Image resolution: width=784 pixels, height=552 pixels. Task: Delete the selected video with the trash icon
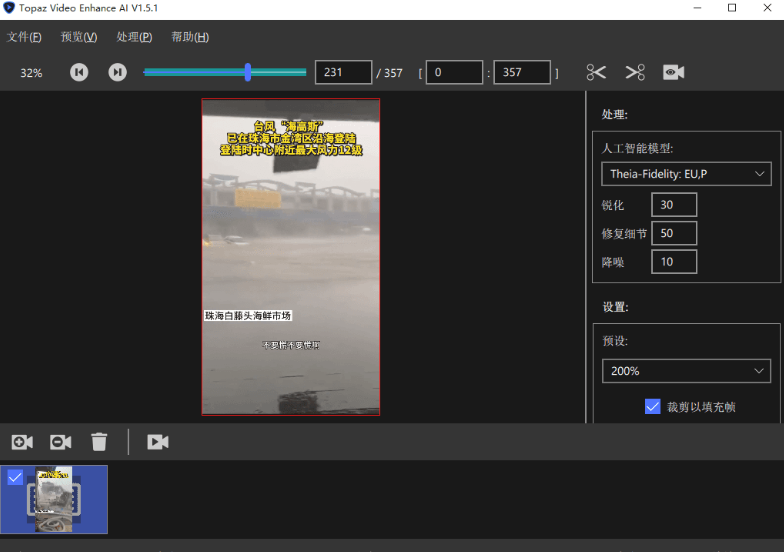(99, 442)
